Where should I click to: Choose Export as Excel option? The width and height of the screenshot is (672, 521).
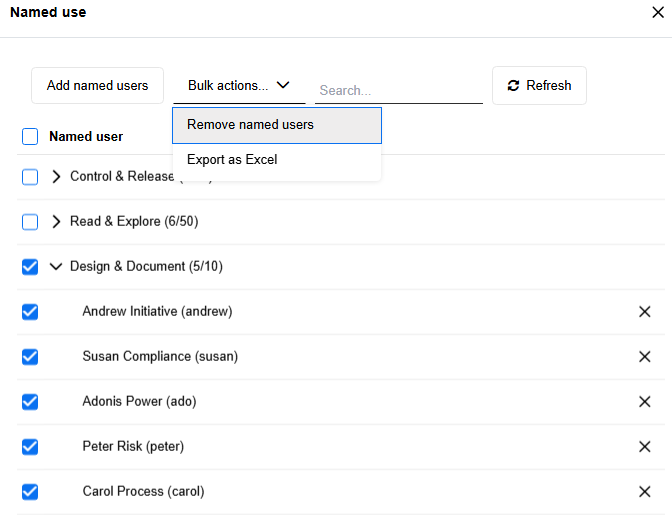coord(277,160)
